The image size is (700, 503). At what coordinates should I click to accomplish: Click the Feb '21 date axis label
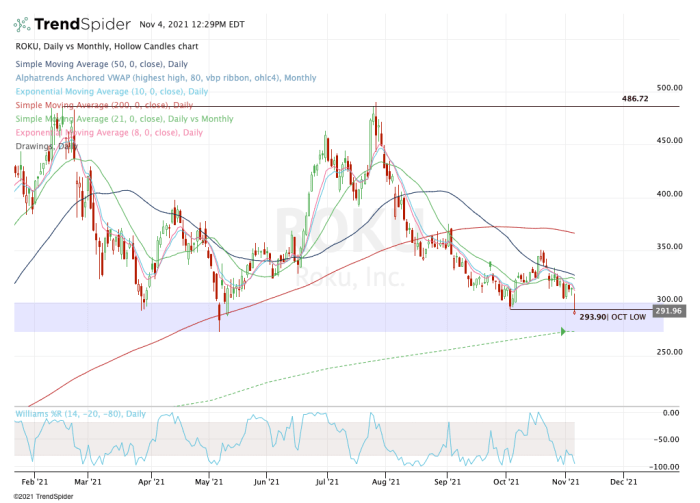click(34, 482)
